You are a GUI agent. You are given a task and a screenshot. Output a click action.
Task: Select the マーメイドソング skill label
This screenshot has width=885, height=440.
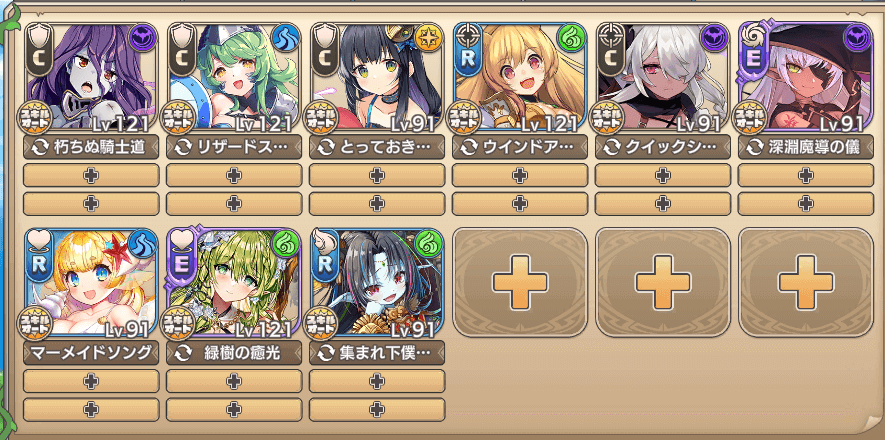click(x=91, y=353)
